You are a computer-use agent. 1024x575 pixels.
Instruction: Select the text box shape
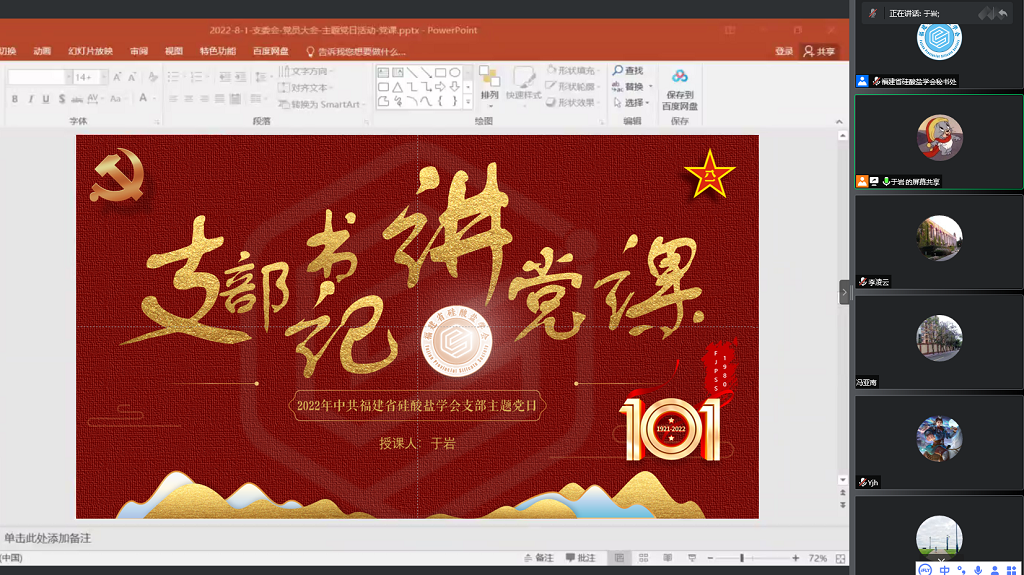(383, 72)
